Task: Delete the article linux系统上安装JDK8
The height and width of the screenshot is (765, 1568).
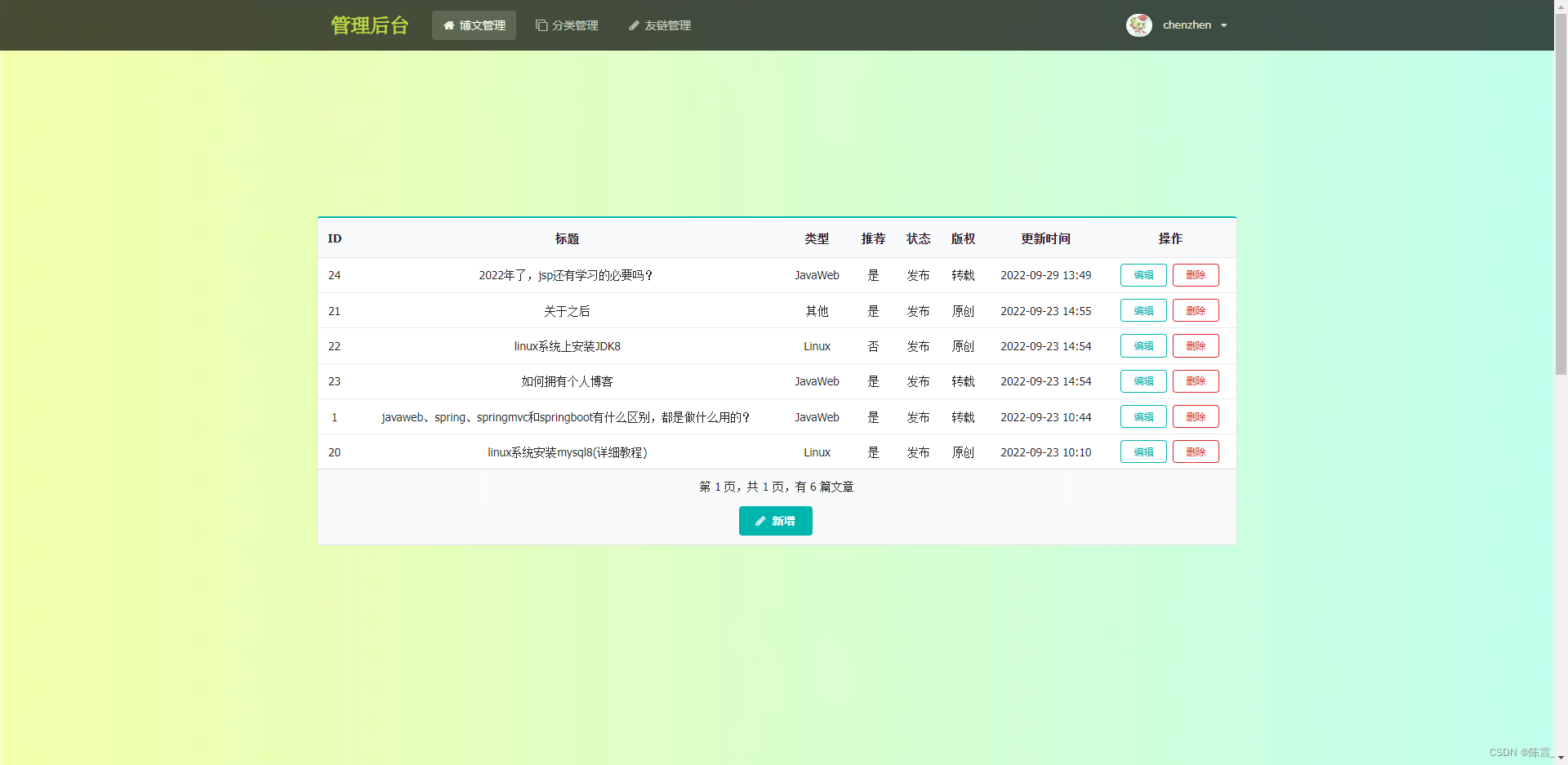Action: [1196, 346]
